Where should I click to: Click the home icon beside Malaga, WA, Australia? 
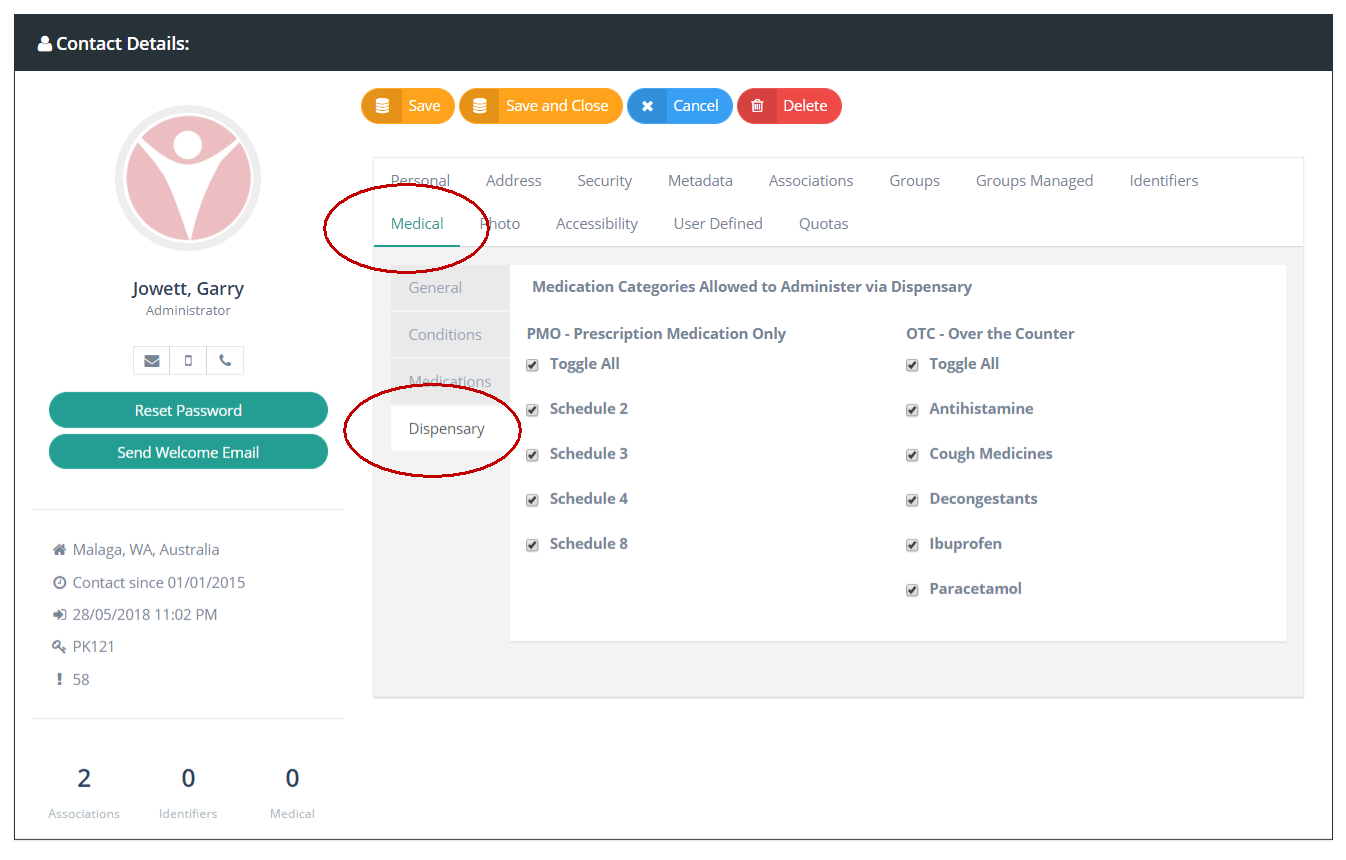point(59,550)
